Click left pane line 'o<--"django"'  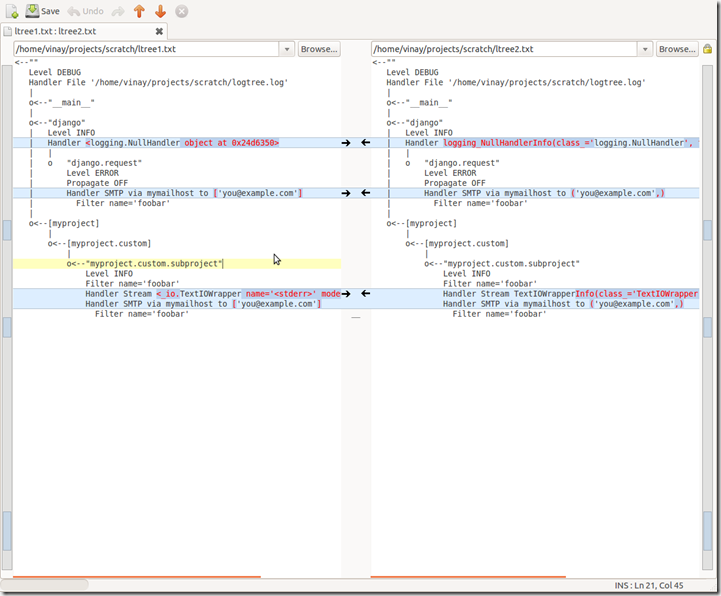click(x=57, y=123)
